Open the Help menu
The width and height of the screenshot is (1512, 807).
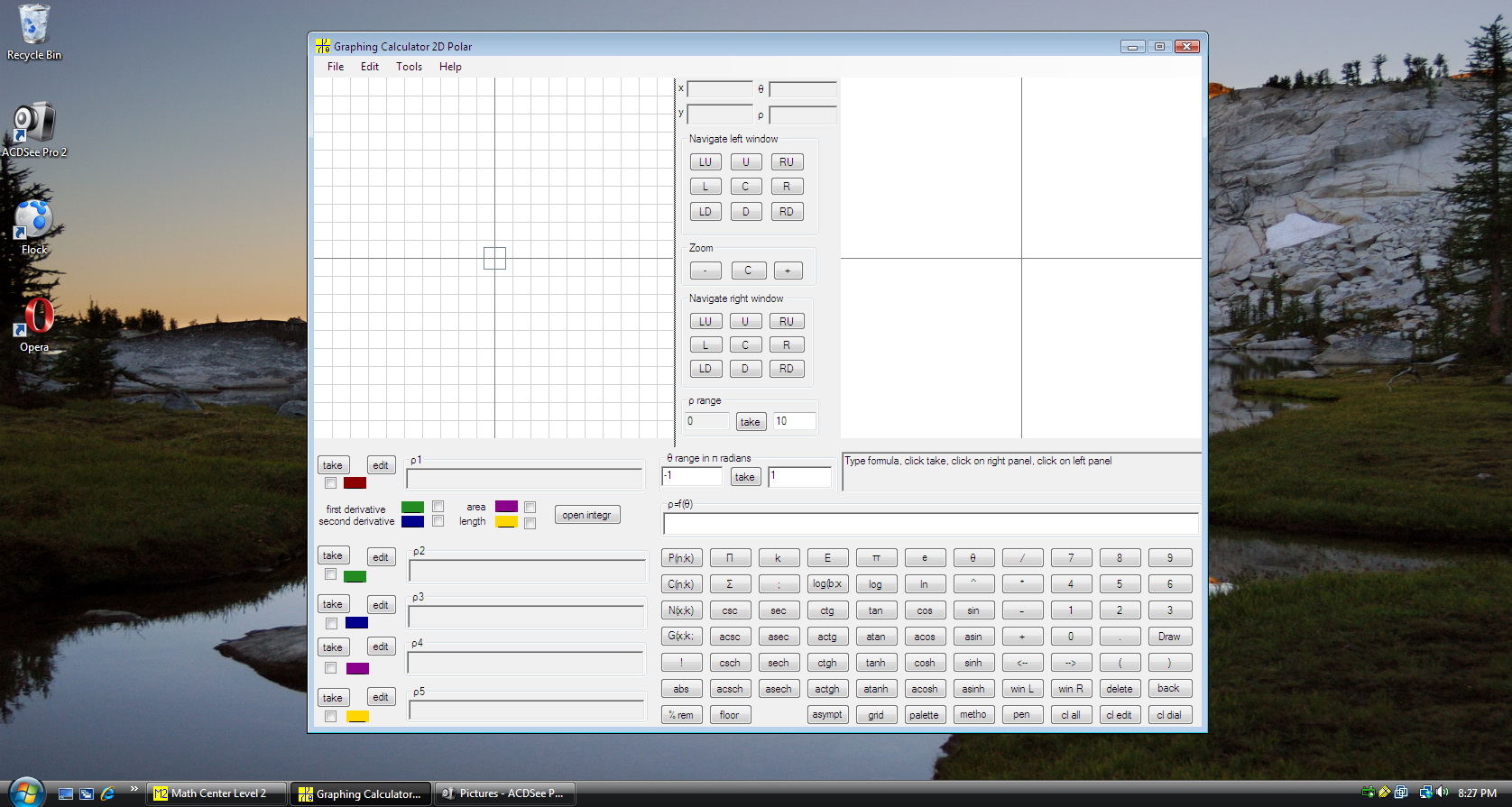point(450,67)
